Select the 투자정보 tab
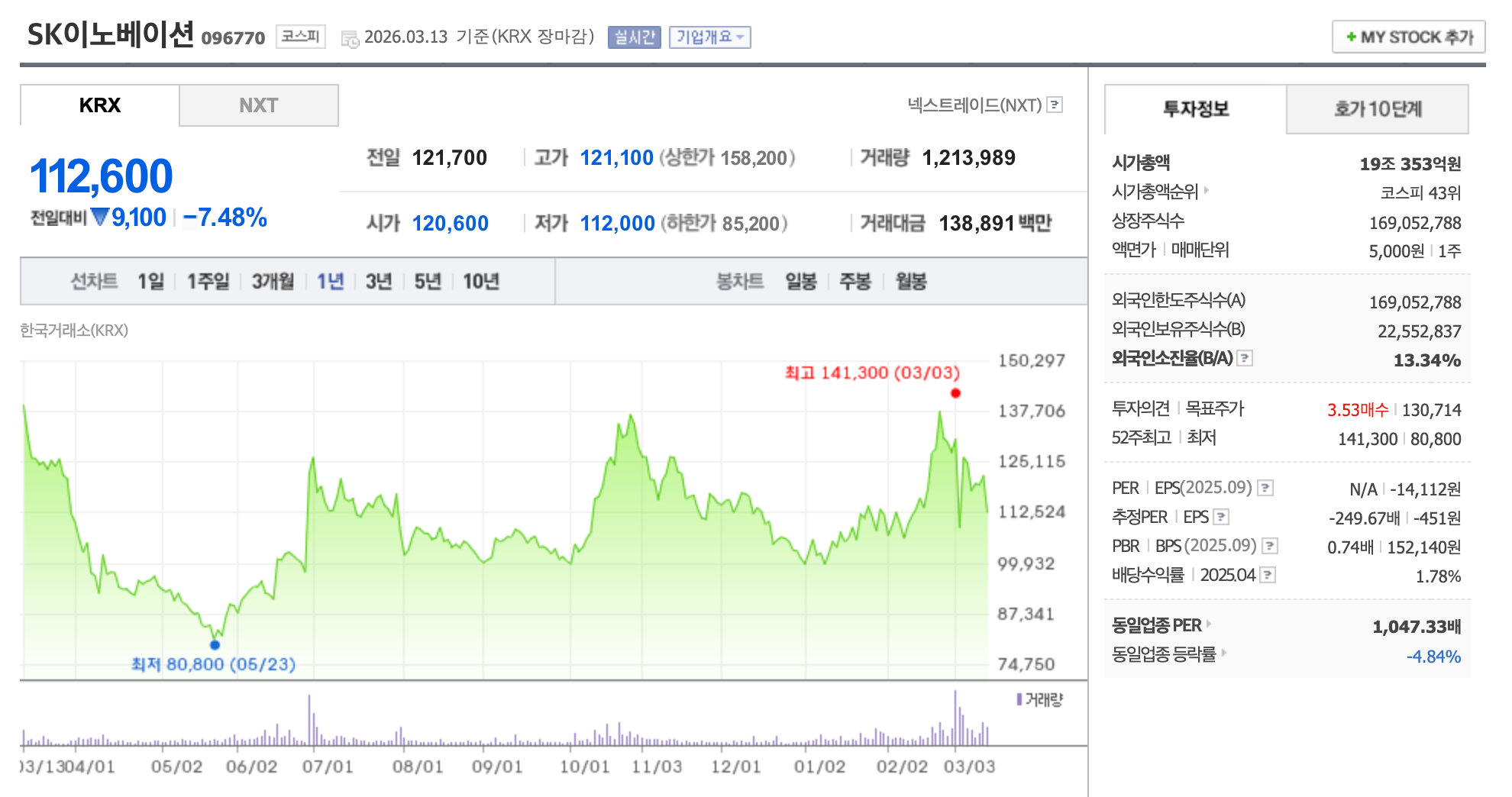The image size is (1512, 797). click(1196, 109)
